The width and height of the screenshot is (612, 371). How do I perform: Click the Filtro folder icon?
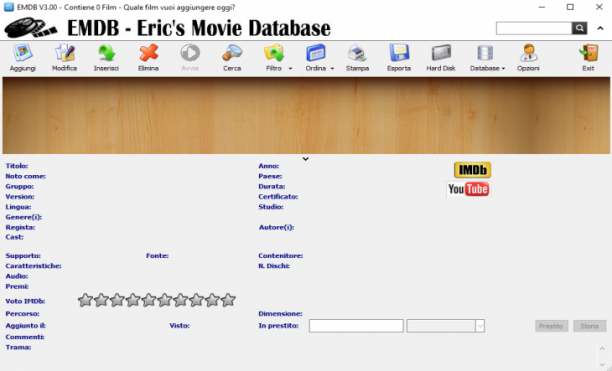point(274,53)
